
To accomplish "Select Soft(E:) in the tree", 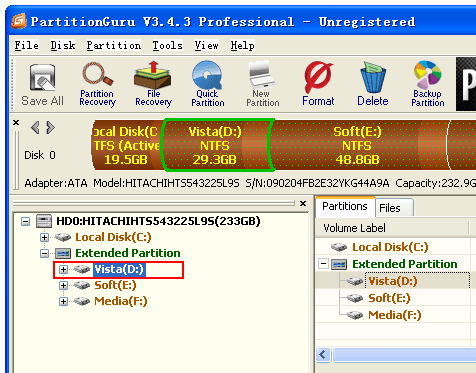I will coord(115,285).
